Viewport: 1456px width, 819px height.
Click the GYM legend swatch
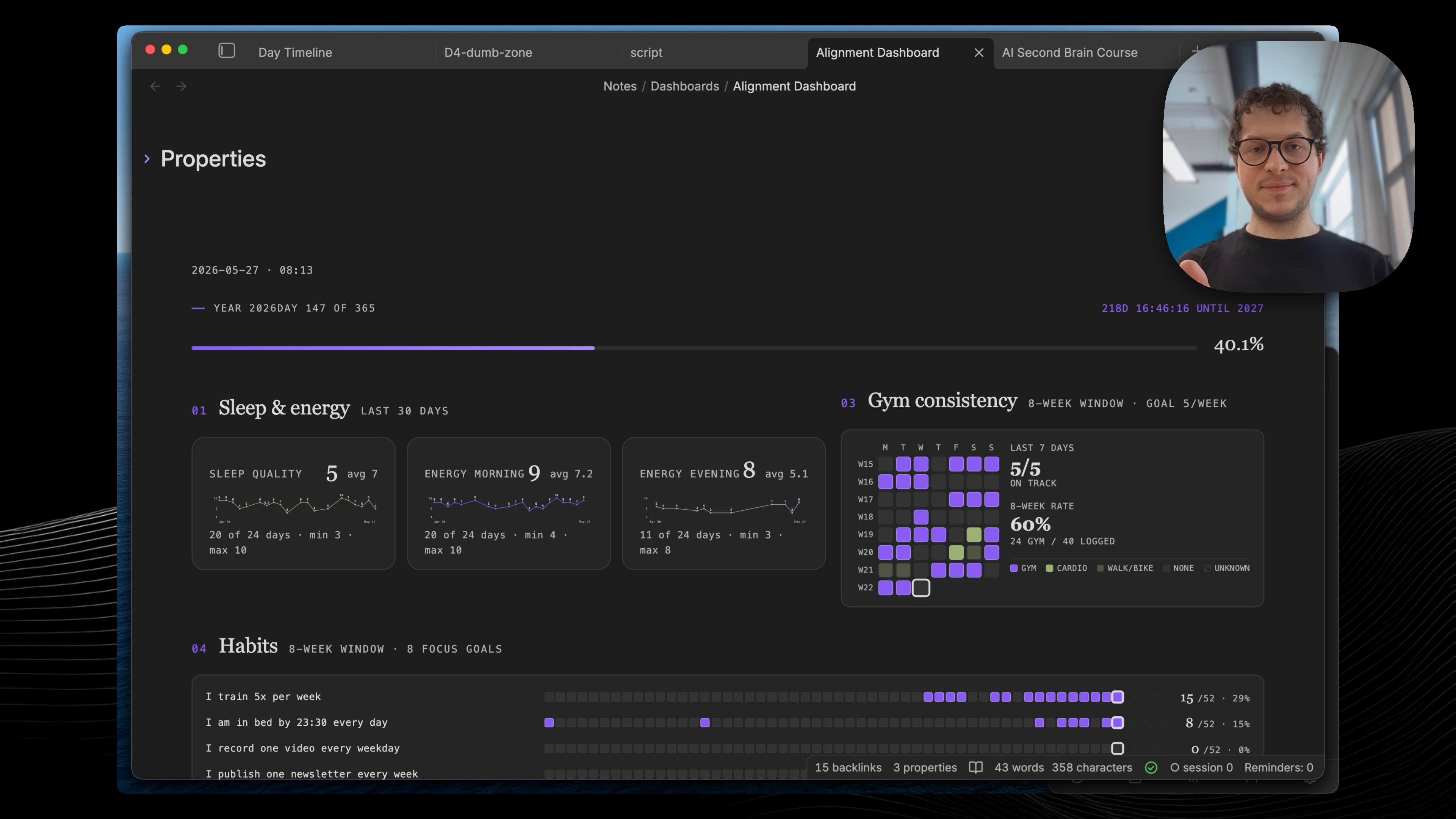[x=1014, y=568]
